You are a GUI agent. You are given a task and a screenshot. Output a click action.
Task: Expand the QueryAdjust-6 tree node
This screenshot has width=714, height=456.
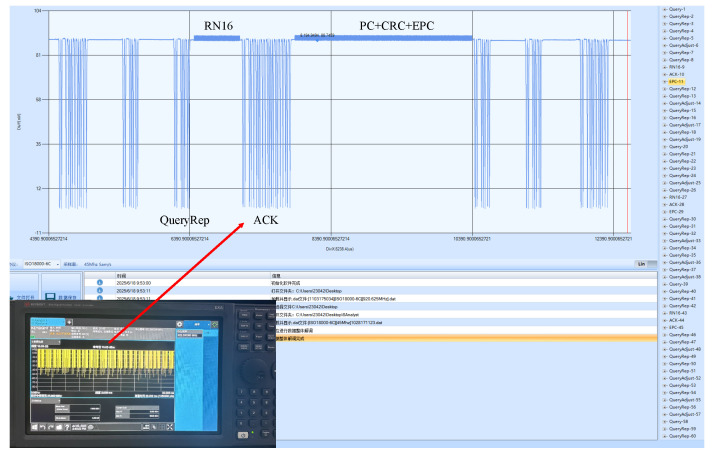(665, 46)
